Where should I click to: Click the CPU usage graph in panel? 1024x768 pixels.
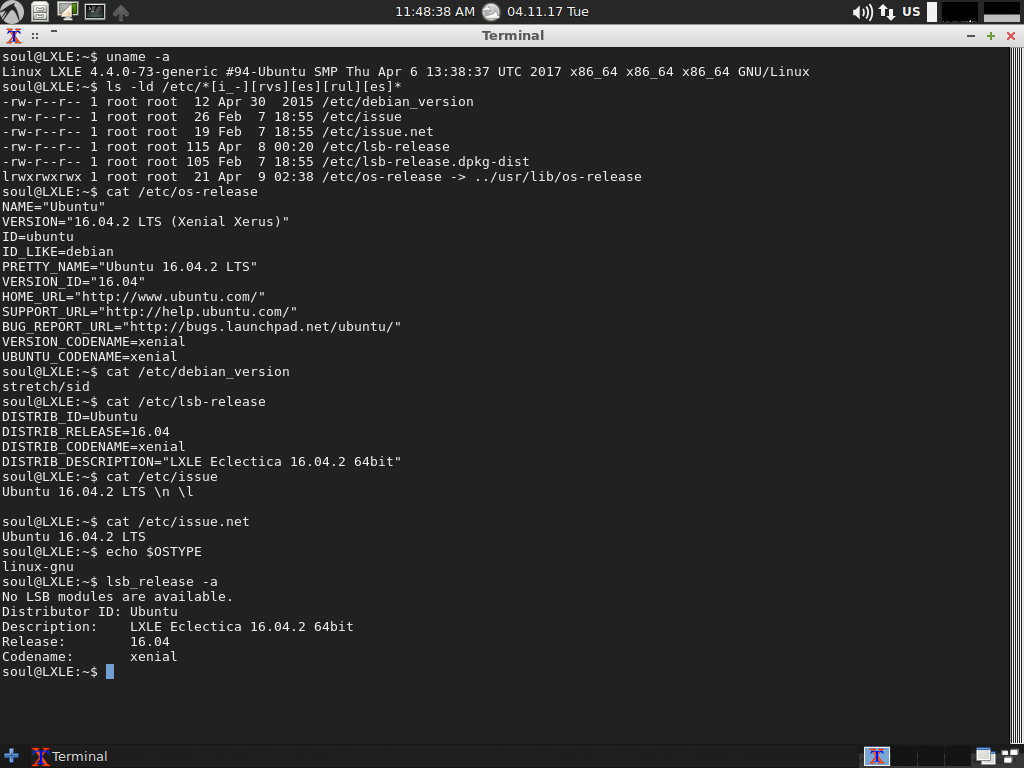tap(960, 12)
